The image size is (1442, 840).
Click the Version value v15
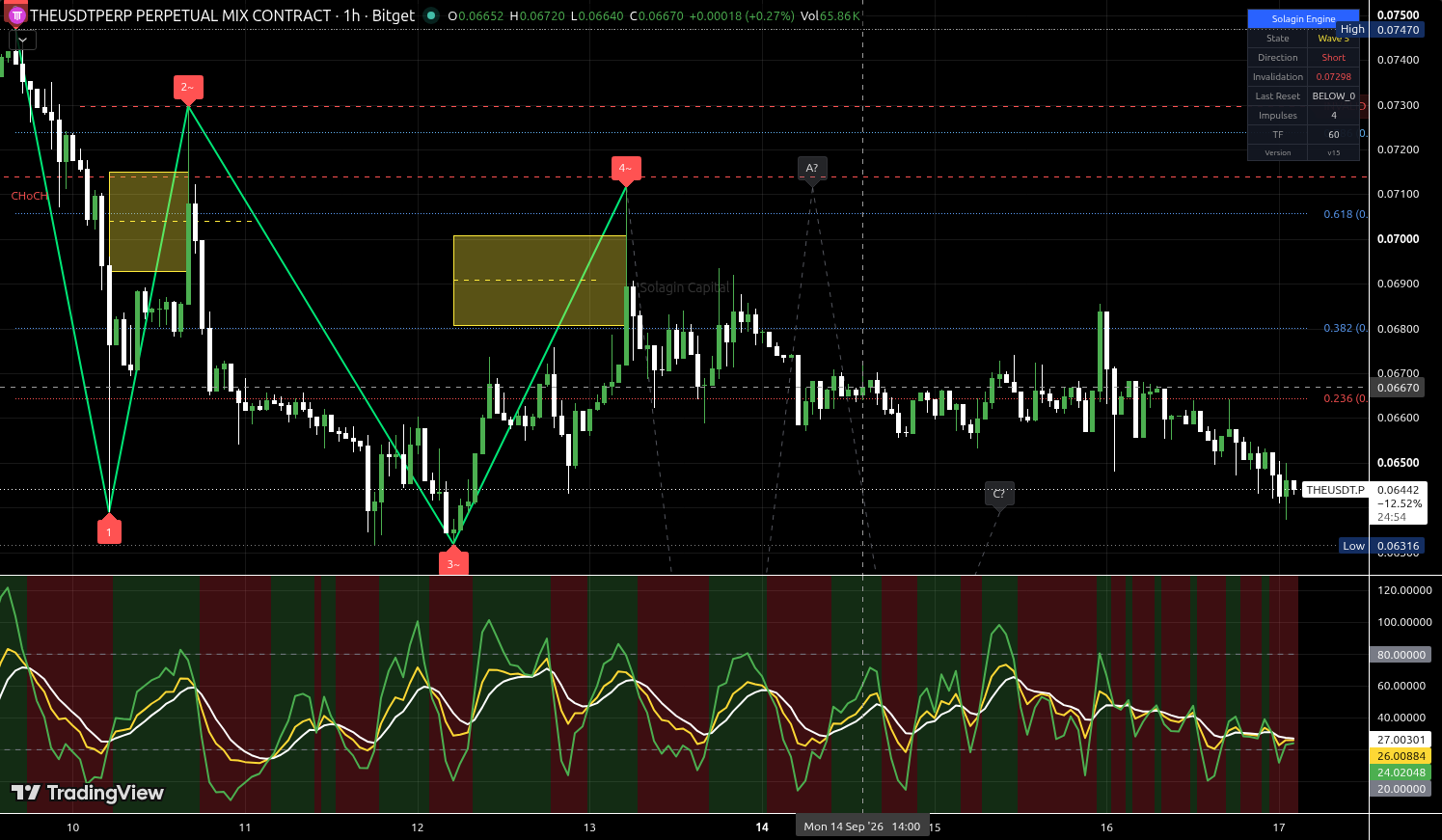tap(1333, 153)
